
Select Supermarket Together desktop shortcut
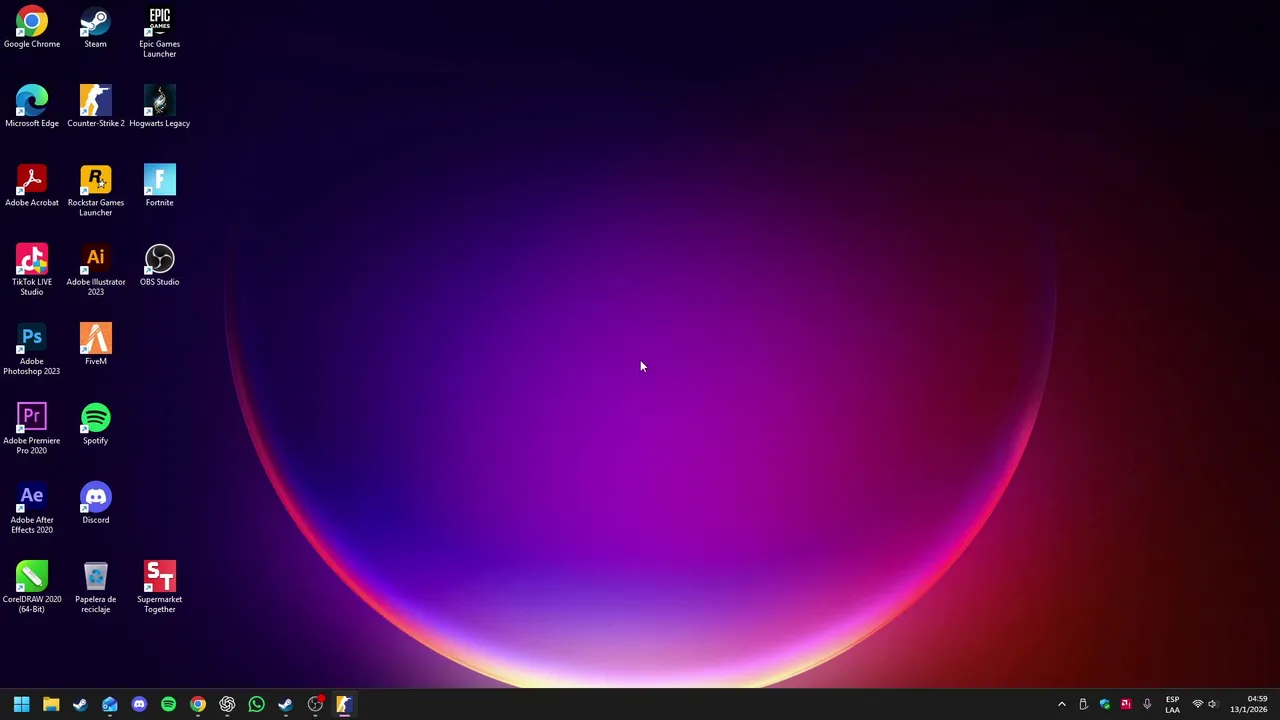[159, 588]
